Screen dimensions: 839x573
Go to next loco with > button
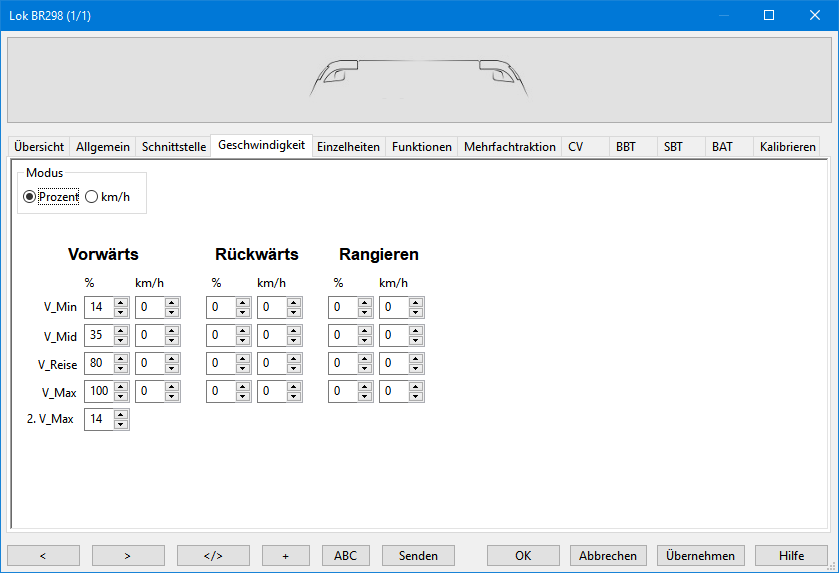tap(128, 556)
